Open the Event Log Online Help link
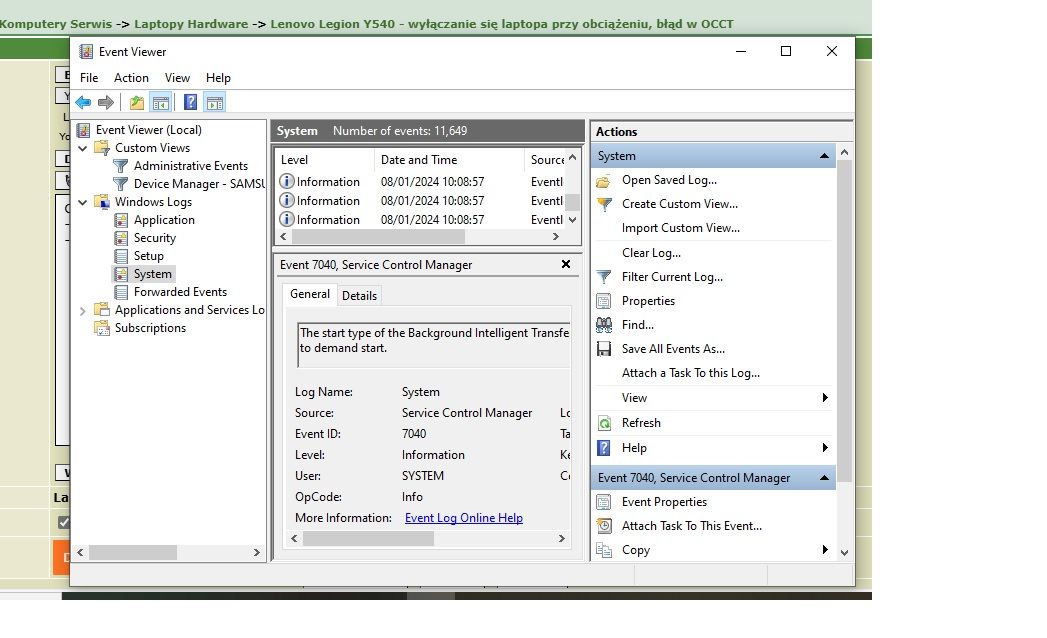1047x638 pixels. coord(463,518)
